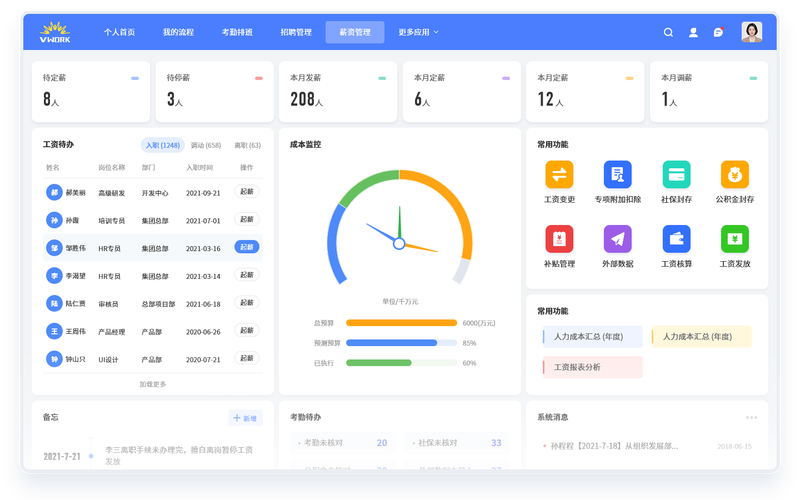Click 起薪 button for 李渴望

tap(247, 274)
